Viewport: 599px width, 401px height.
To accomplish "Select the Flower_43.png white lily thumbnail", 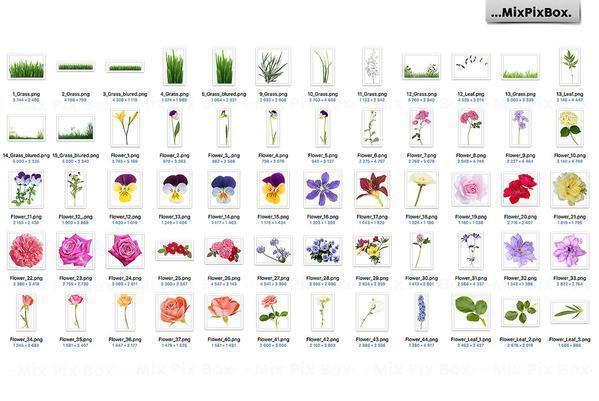I will point(372,312).
